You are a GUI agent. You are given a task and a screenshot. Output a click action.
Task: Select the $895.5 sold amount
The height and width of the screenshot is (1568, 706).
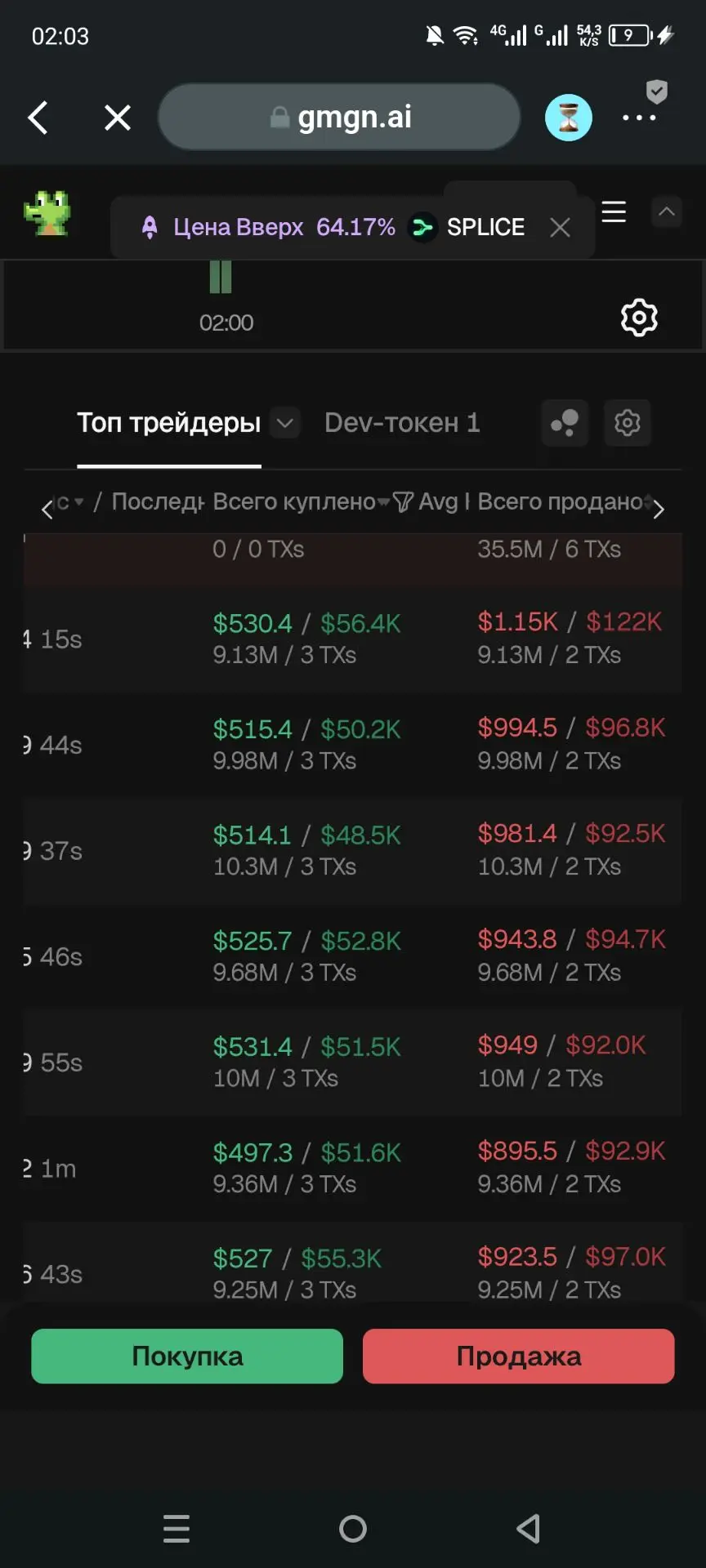tap(517, 1151)
